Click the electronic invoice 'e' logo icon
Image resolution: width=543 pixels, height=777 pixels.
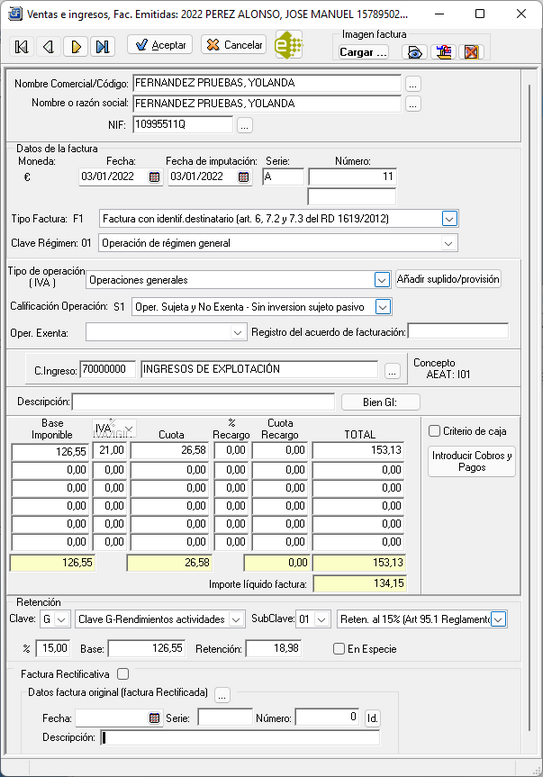click(288, 45)
